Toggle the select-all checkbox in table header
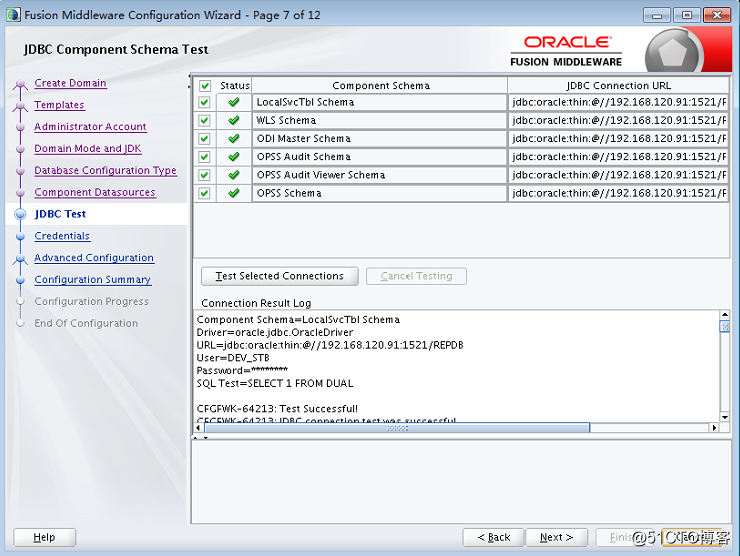740x556 pixels. [x=204, y=86]
